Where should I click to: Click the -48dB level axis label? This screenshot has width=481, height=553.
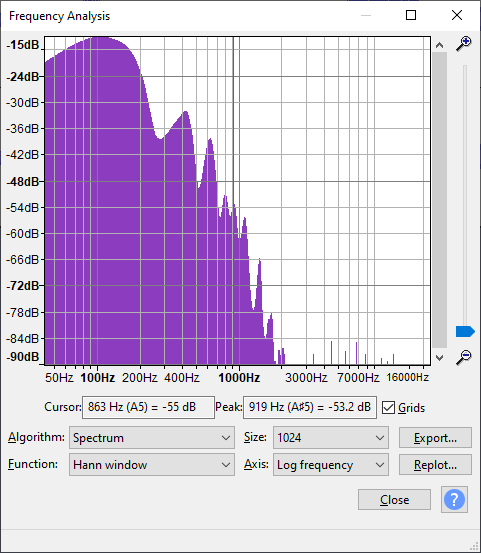(23, 182)
